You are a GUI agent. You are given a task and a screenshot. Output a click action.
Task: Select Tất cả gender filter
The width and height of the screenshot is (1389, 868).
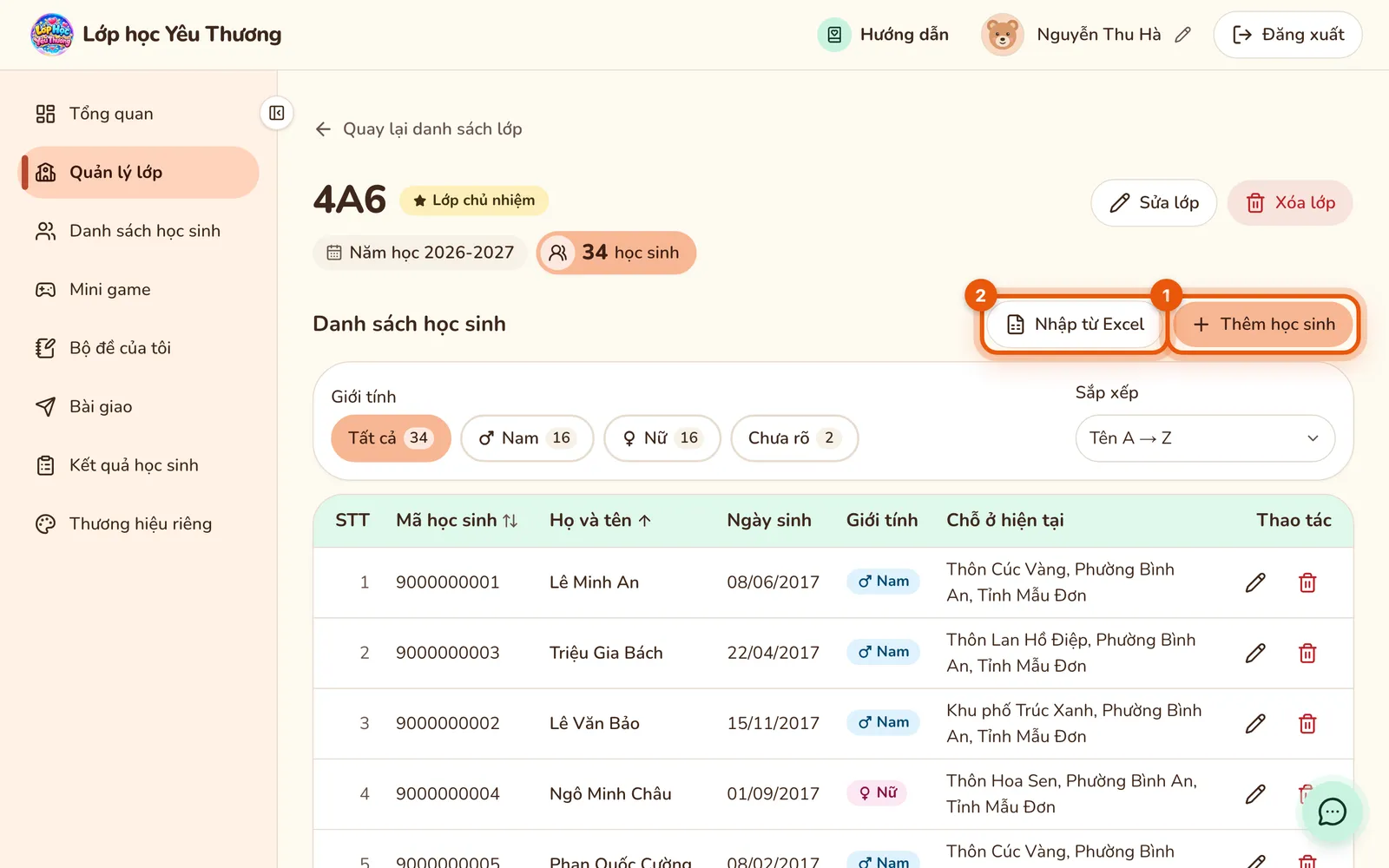pos(391,438)
